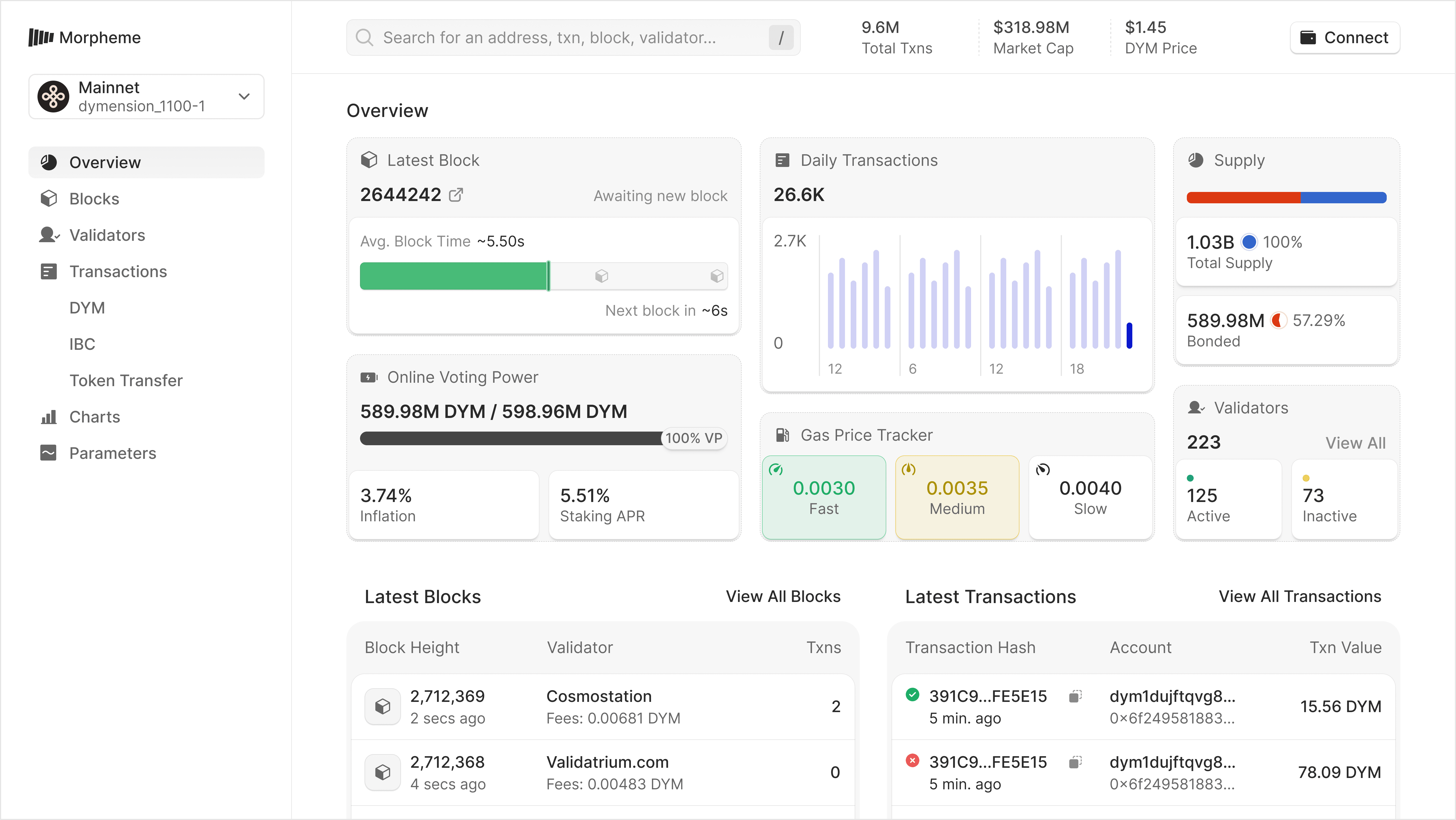Click the Morpheme logo icon
This screenshot has height=820, width=1456.
41,38
